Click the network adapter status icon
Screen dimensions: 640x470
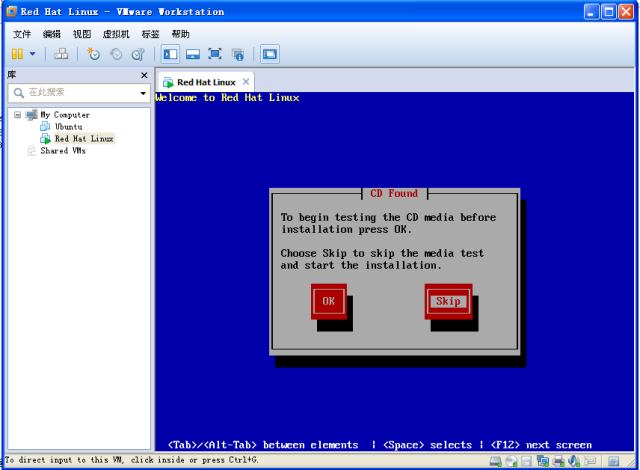[x=542, y=461]
